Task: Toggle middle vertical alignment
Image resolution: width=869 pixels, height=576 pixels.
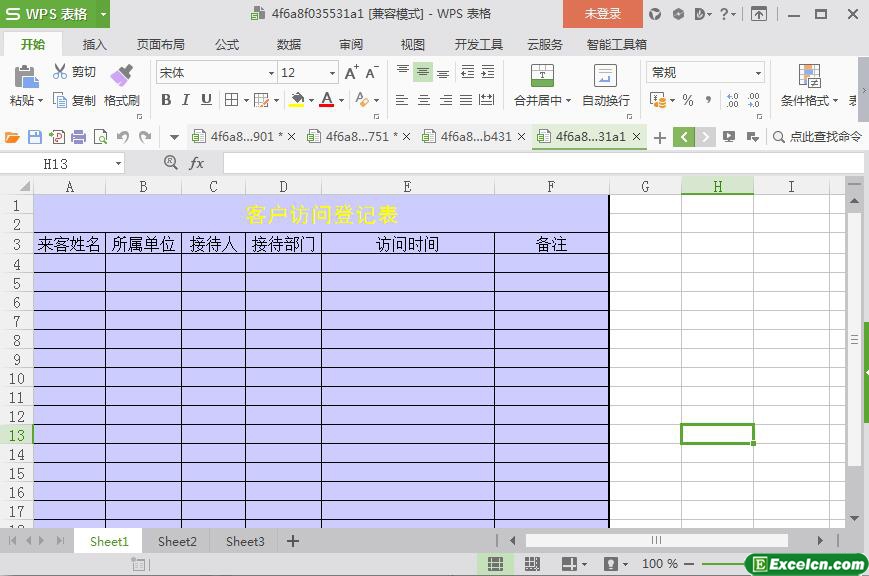Action: [x=422, y=72]
